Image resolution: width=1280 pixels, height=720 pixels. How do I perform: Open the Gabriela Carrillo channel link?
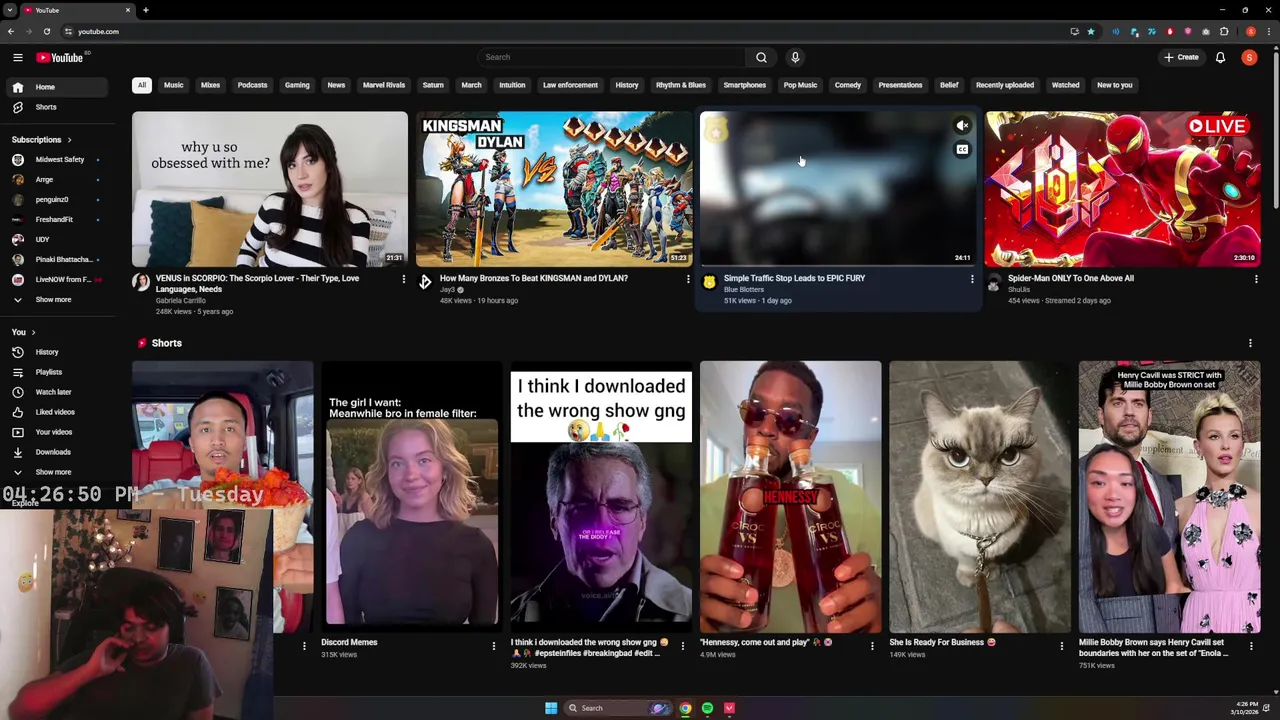(181, 300)
